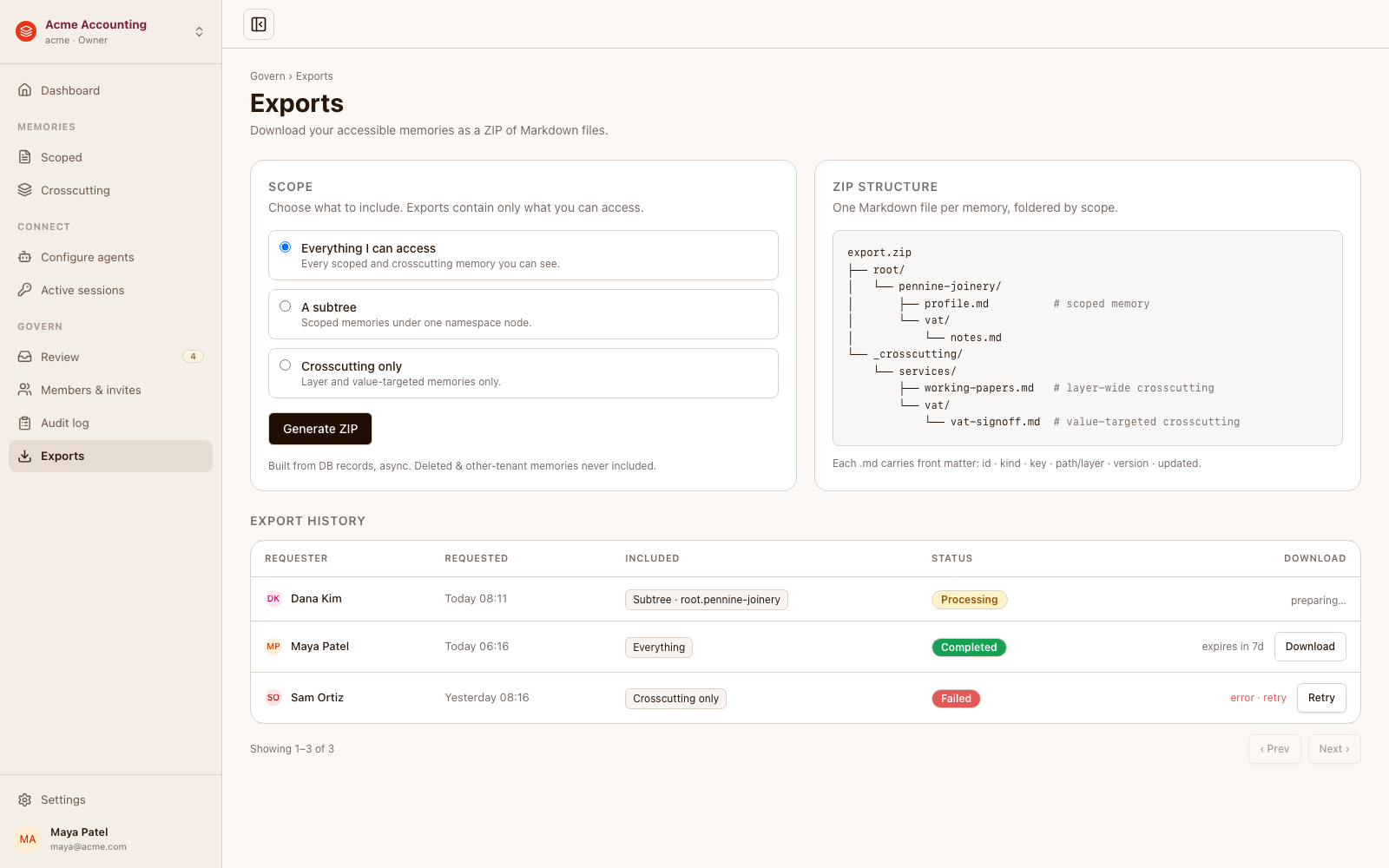Screen dimensions: 1389x868
Task: Click vat-signoff.md in ZIP structure
Action: (x=995, y=422)
